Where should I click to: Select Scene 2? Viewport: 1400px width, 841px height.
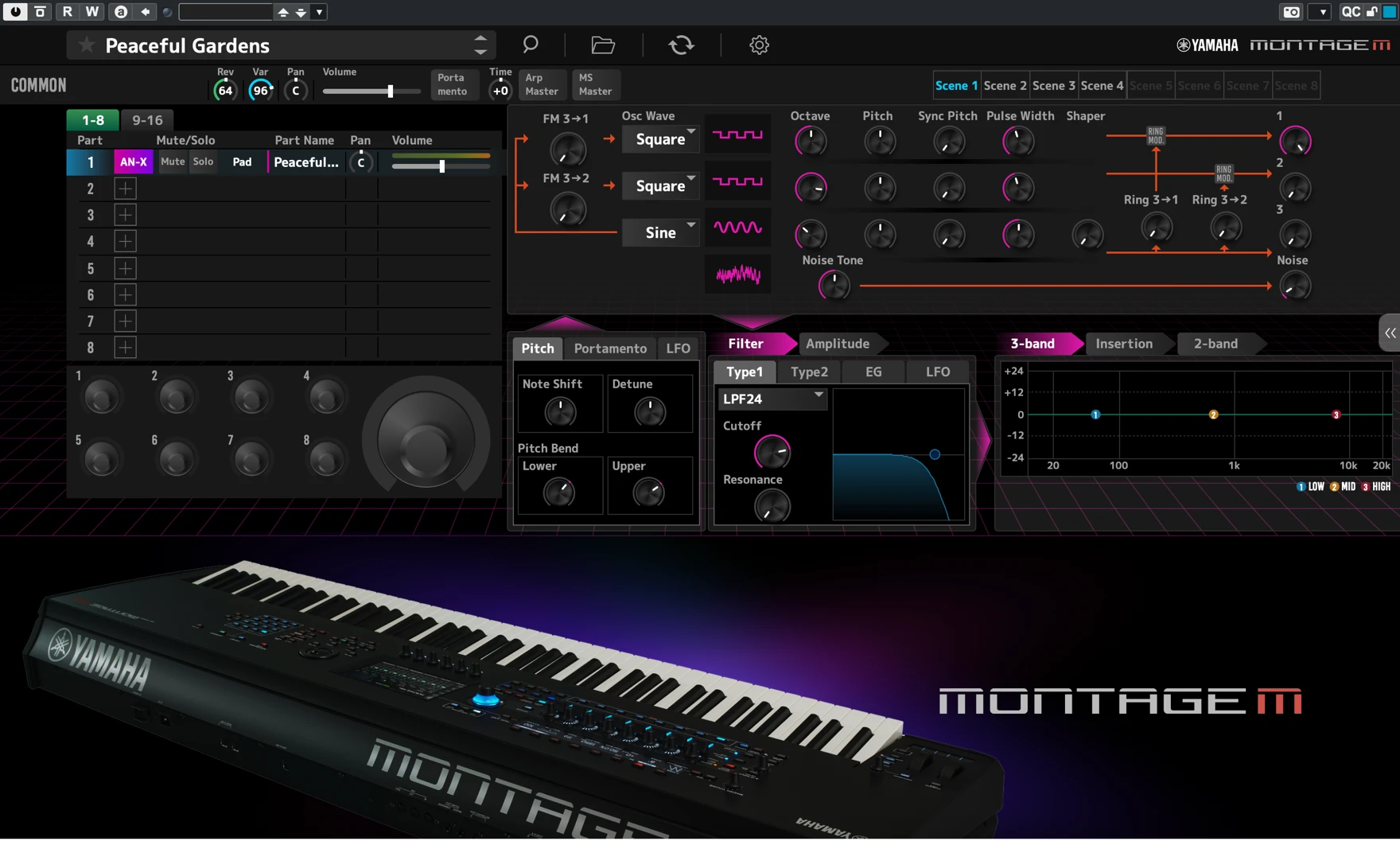1005,85
